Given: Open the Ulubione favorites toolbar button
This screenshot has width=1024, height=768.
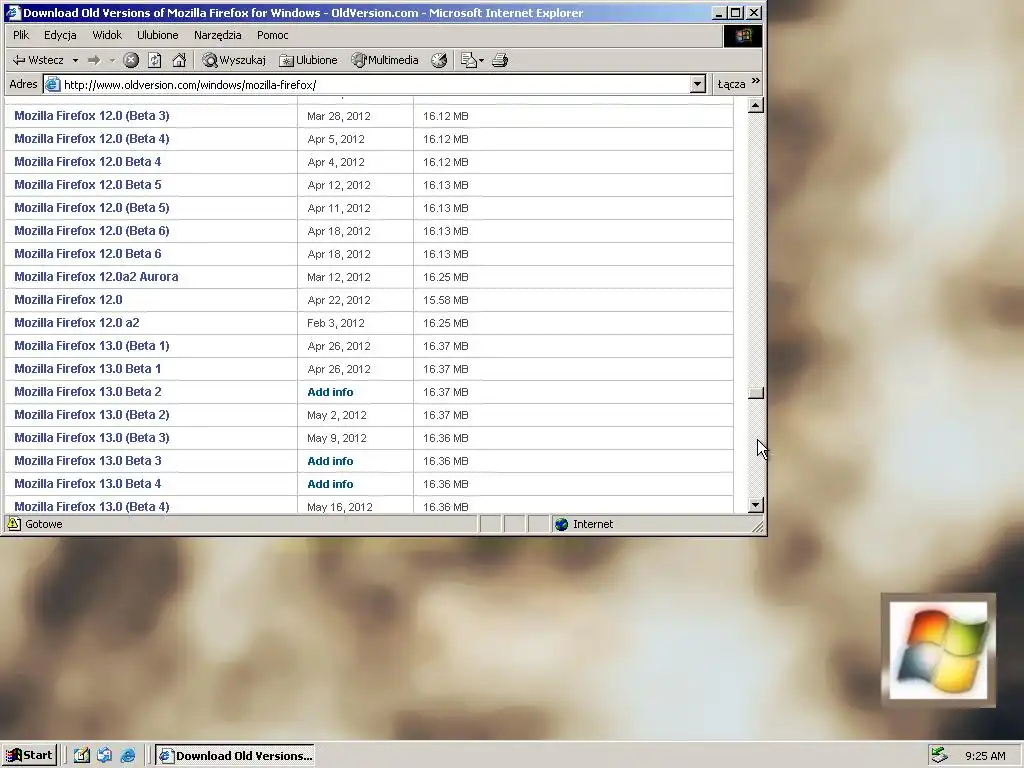Looking at the screenshot, I should (x=308, y=60).
